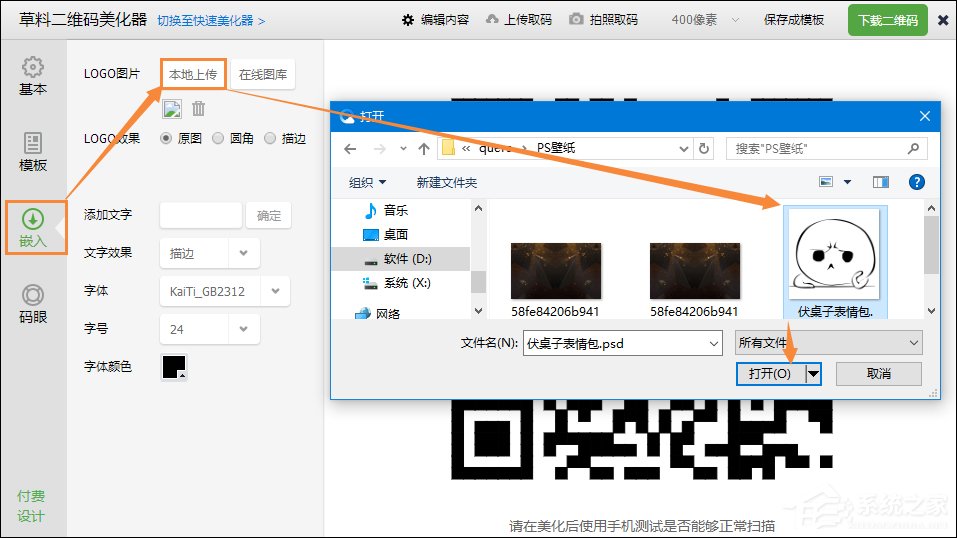Toggle the preview pane icon
The image size is (957, 538).
(880, 182)
